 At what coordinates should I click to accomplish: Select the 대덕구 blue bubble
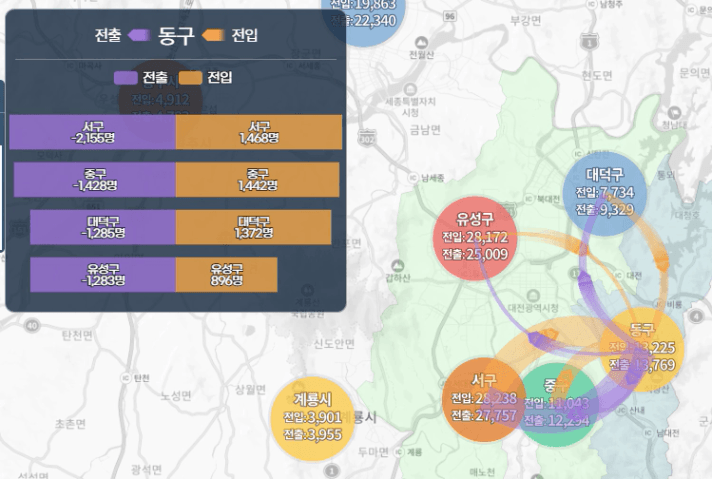click(604, 193)
